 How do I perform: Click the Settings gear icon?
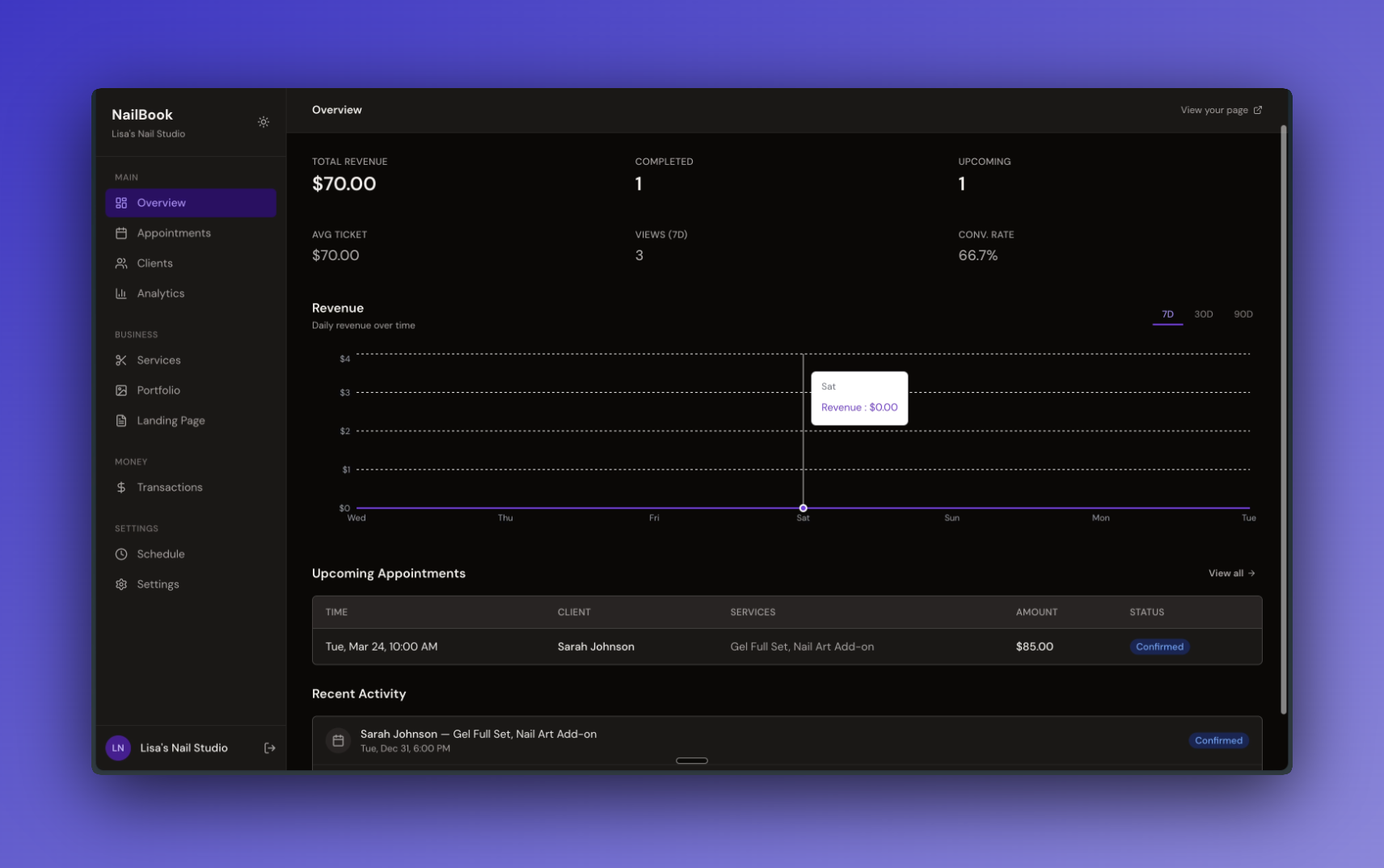pos(121,584)
